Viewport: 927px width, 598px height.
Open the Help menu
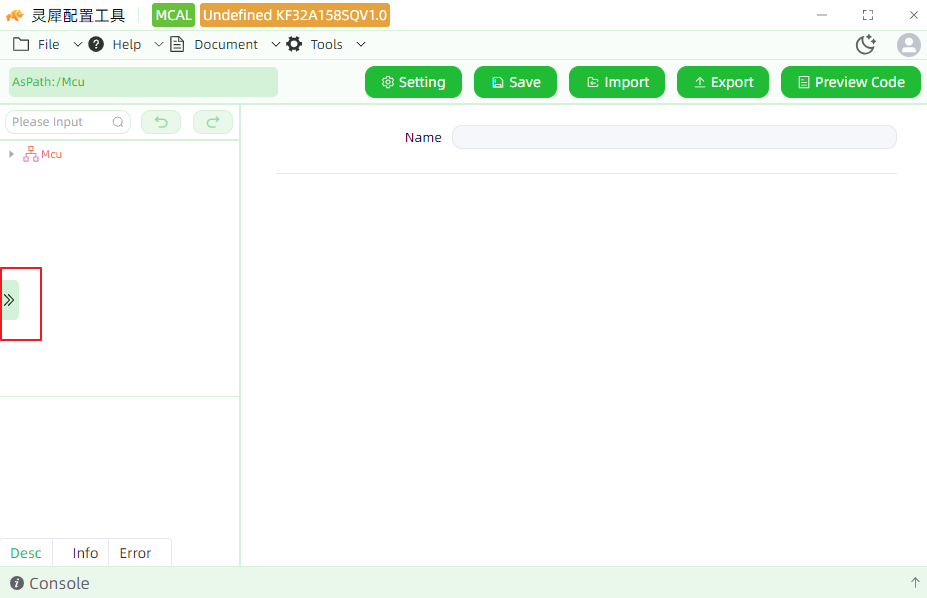point(127,44)
